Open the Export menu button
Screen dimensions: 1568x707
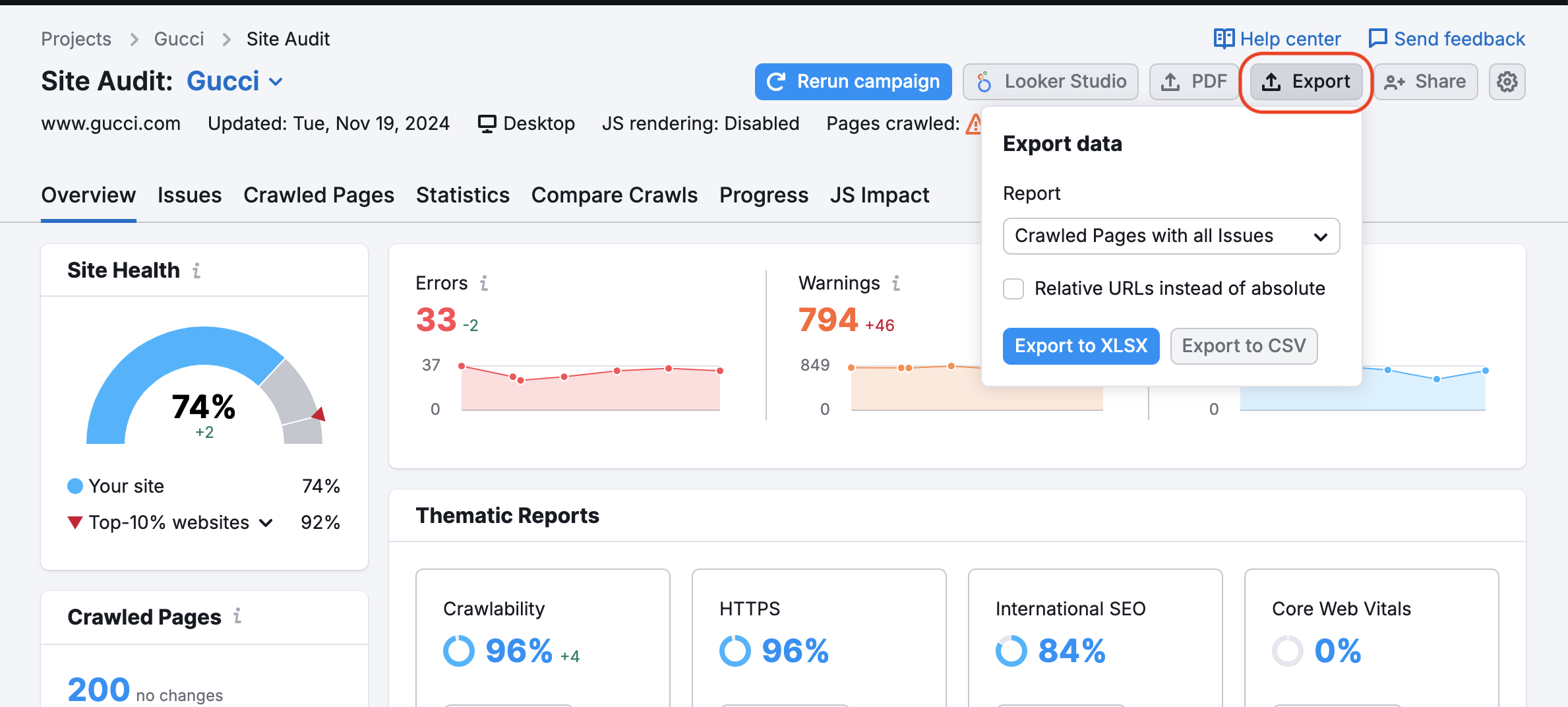1306,82
